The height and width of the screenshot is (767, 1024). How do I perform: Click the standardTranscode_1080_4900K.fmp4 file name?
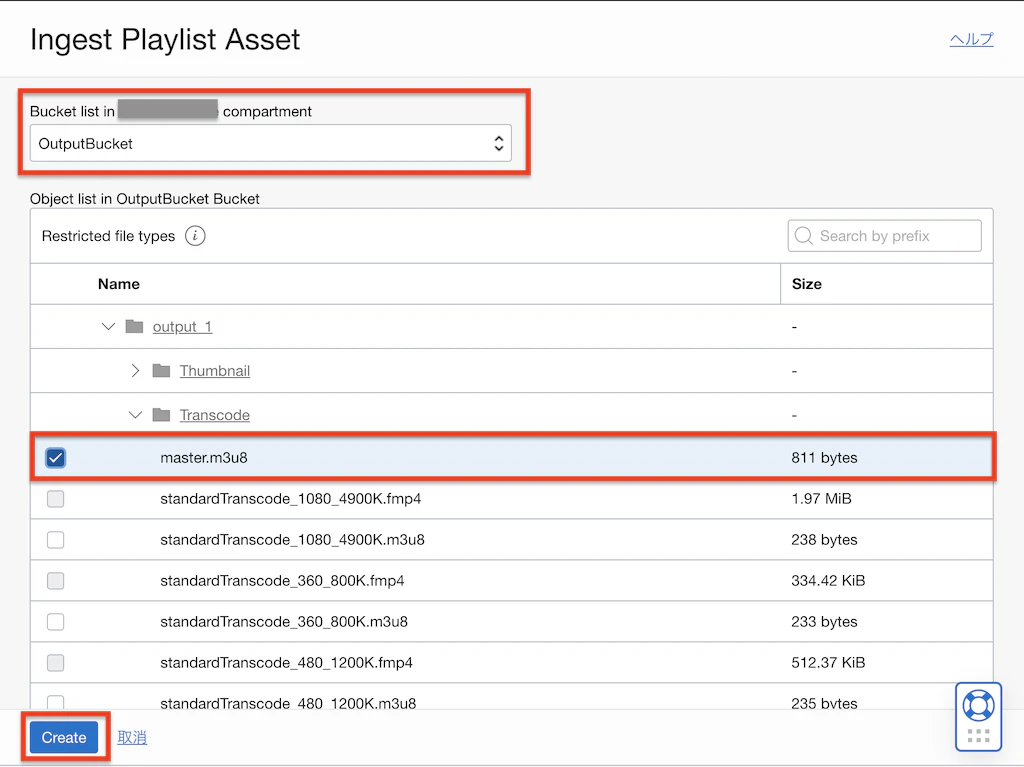(291, 499)
